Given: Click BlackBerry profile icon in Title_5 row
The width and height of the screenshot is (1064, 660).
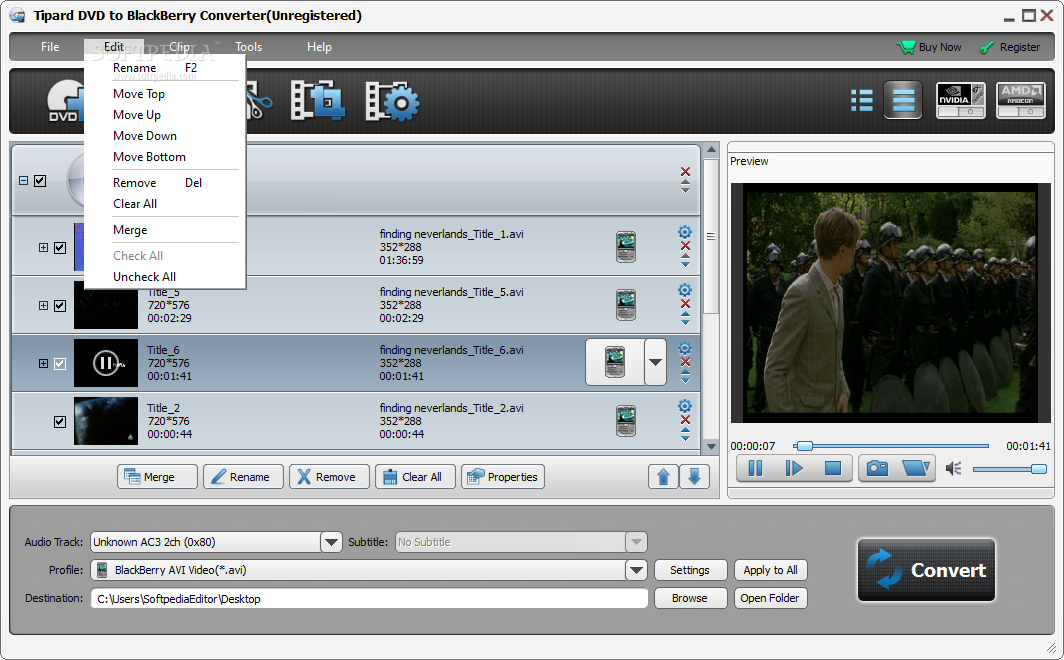Looking at the screenshot, I should [626, 305].
